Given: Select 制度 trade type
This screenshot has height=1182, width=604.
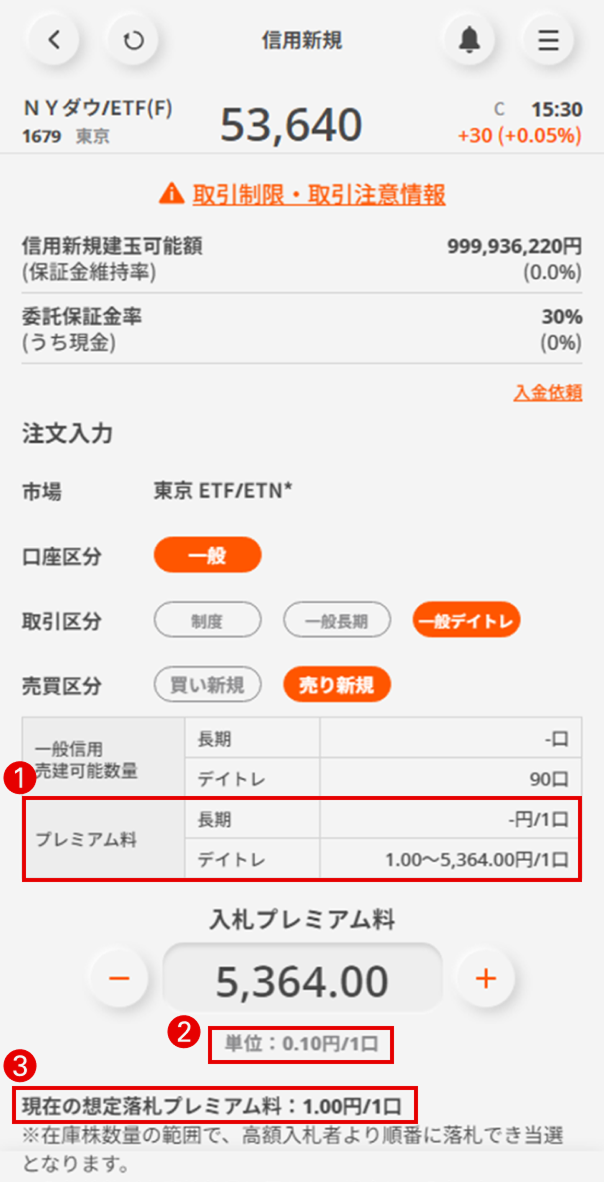Looking at the screenshot, I should (x=207, y=621).
